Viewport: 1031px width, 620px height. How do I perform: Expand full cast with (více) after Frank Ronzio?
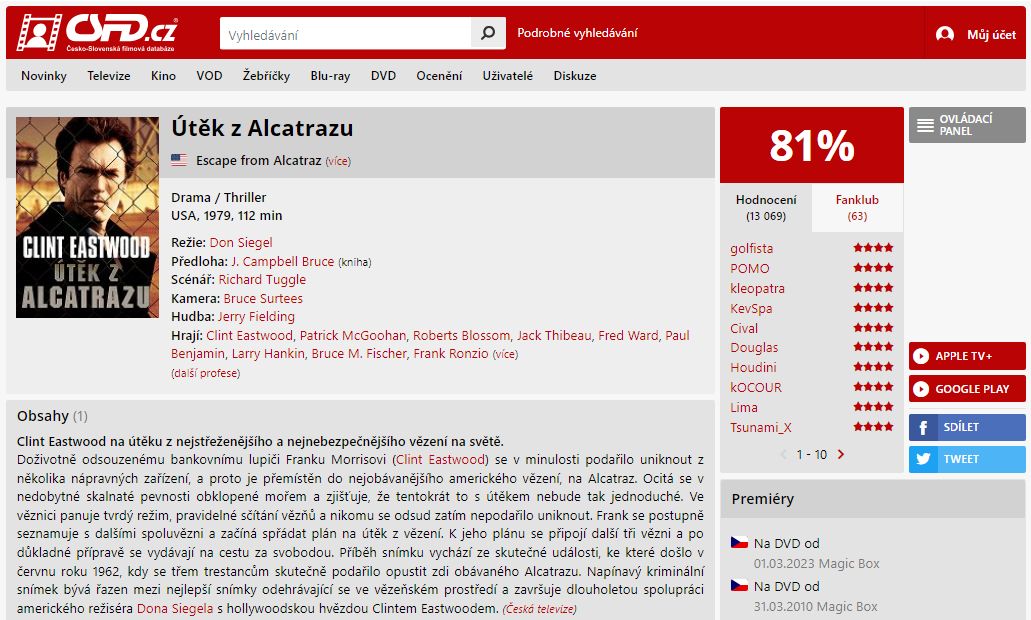tap(505, 354)
